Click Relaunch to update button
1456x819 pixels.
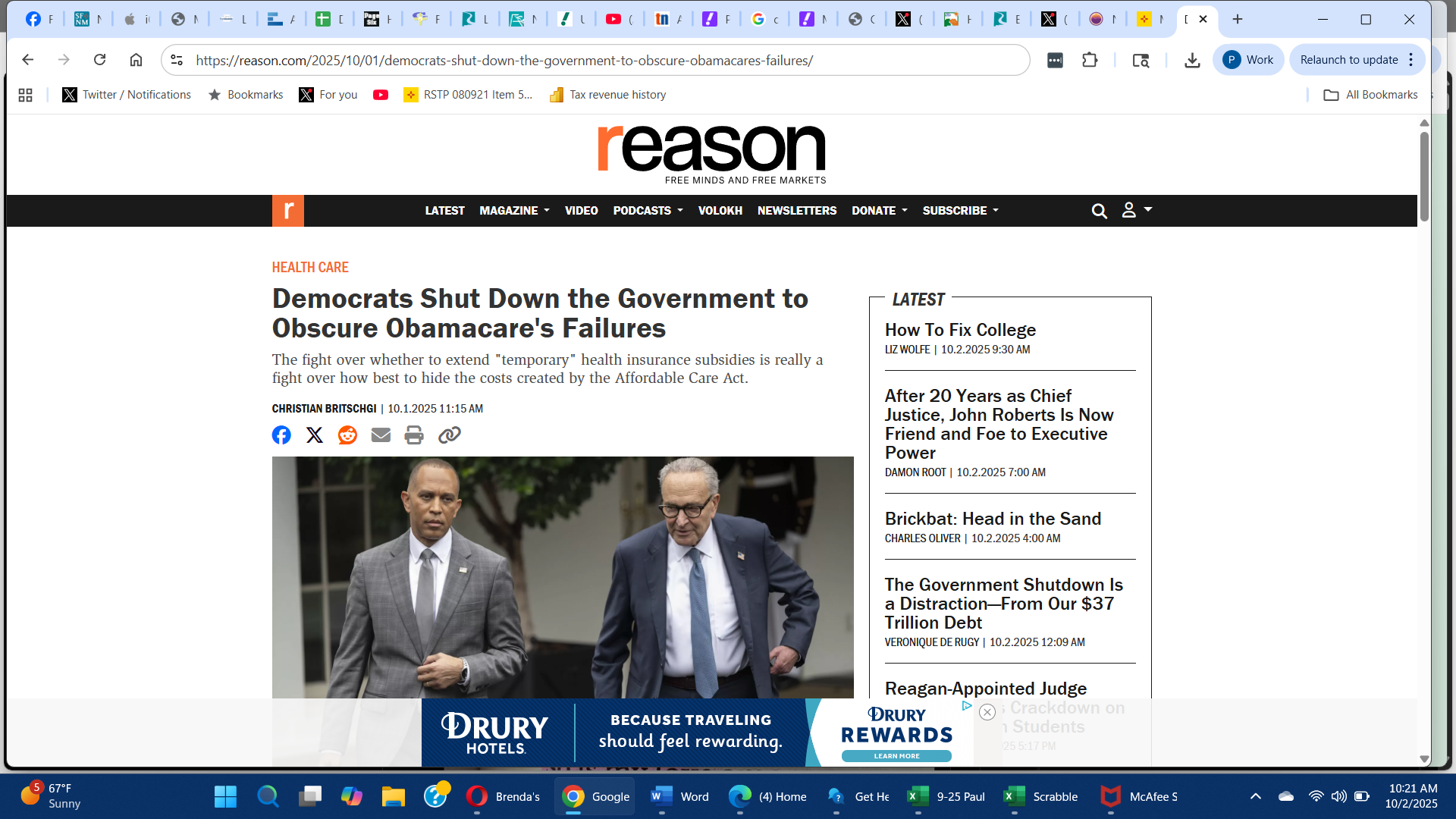(x=1348, y=60)
